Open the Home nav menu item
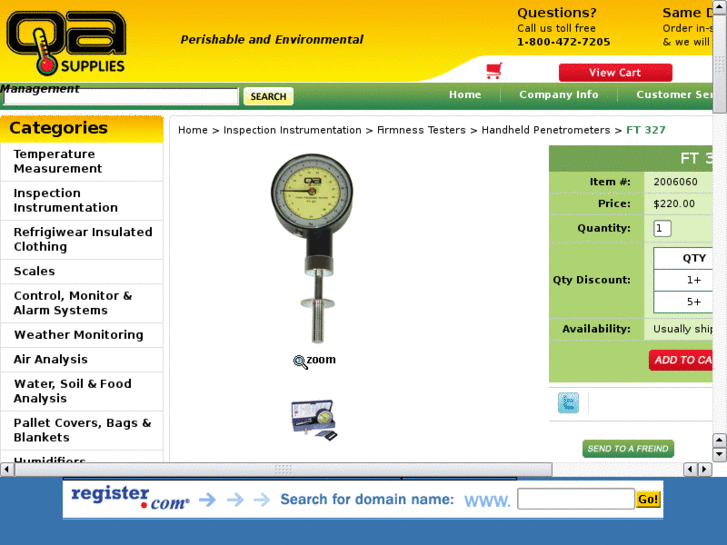The height and width of the screenshot is (545, 727). coord(465,95)
